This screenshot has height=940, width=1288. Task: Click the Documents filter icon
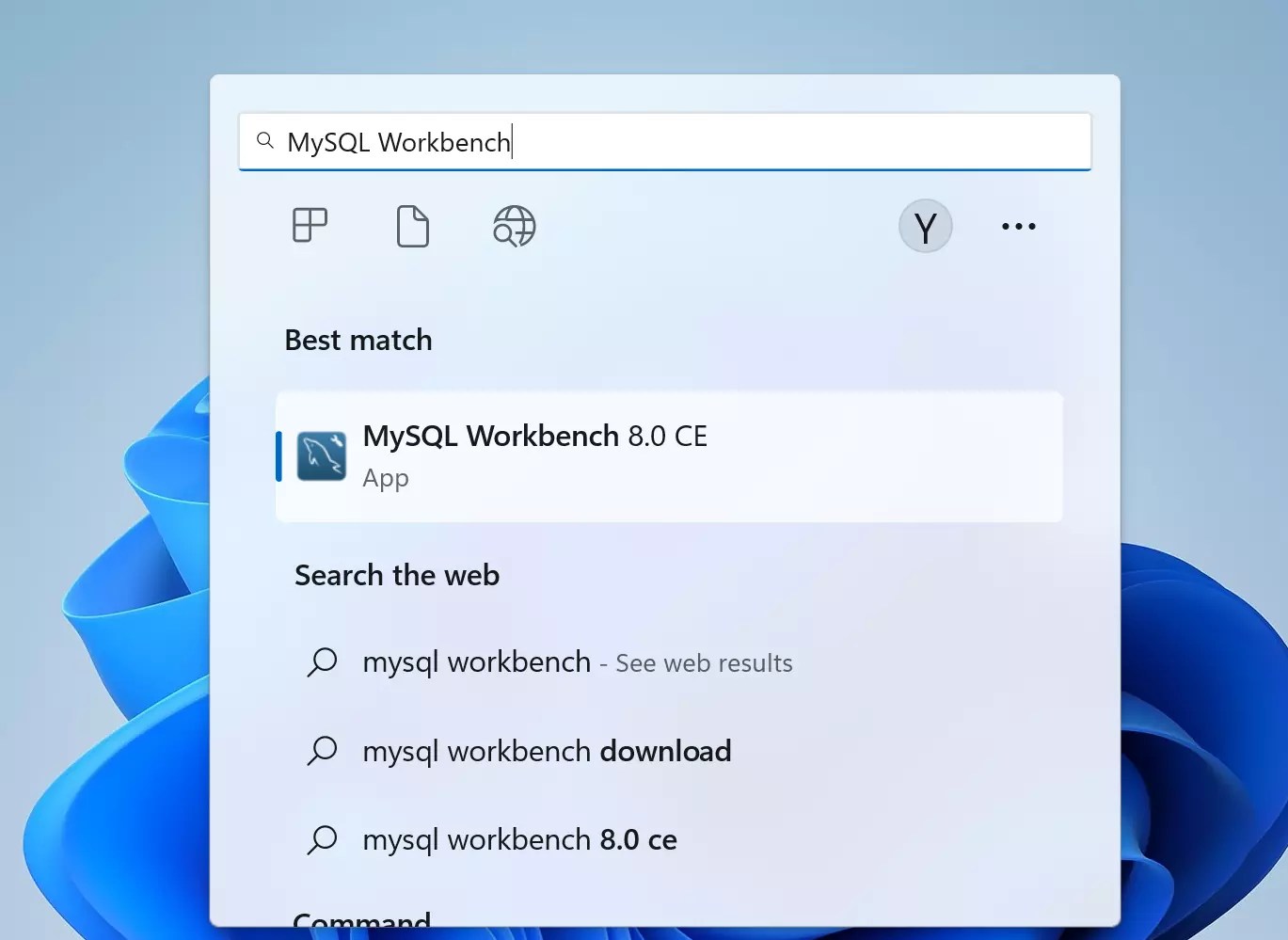click(411, 226)
